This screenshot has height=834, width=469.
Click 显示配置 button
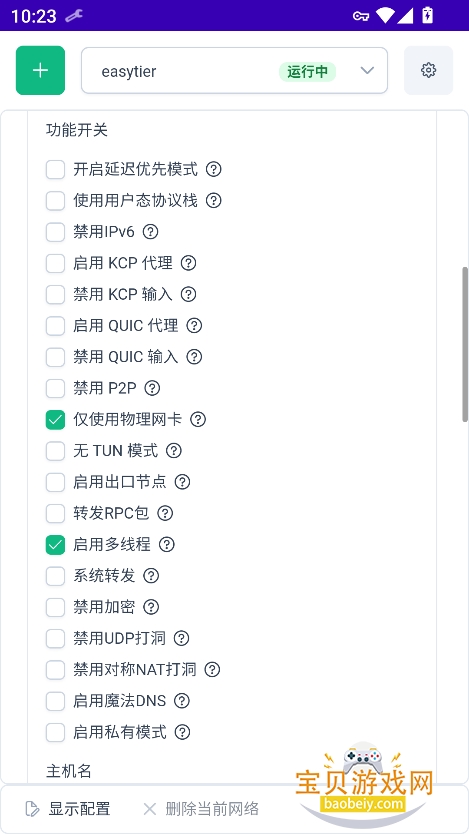point(68,809)
